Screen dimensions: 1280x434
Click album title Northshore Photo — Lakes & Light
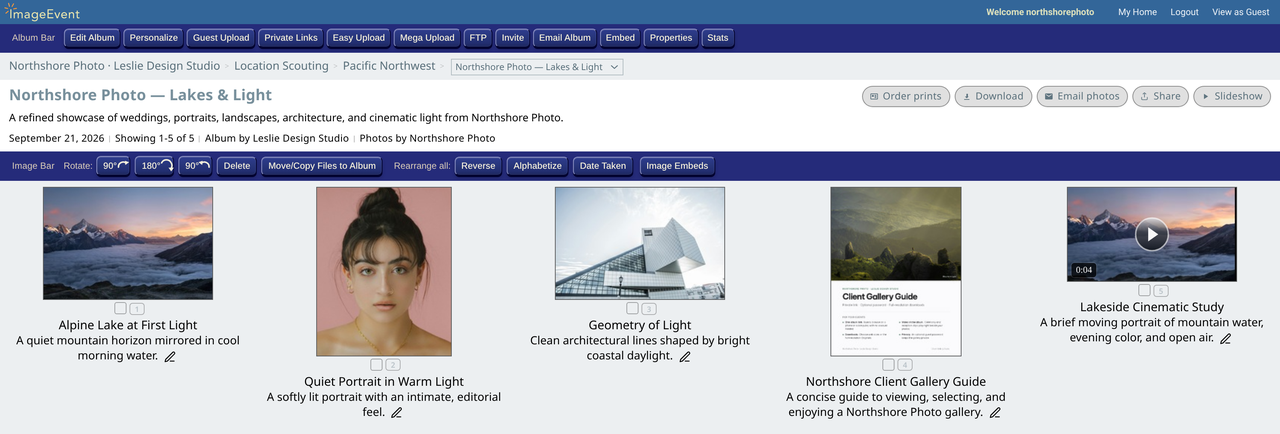(x=140, y=95)
